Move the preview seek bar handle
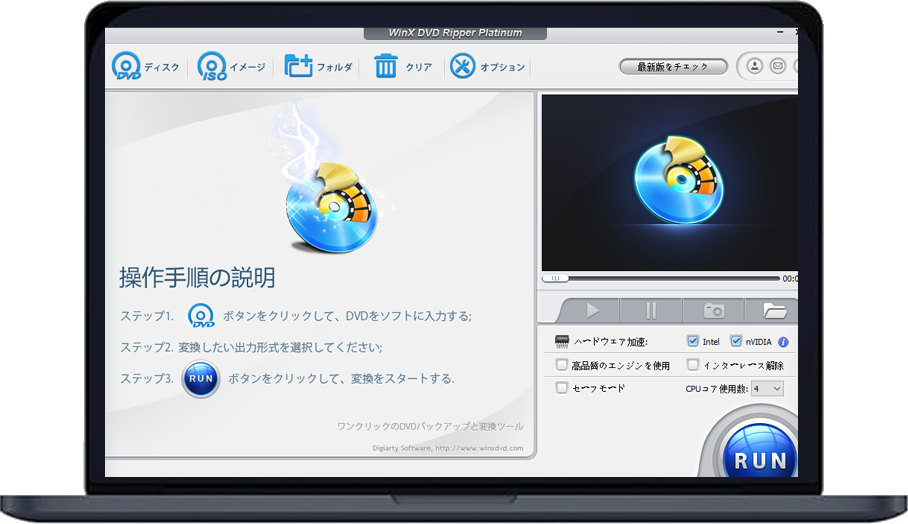Screen dimensions: 908x524 [x=555, y=279]
